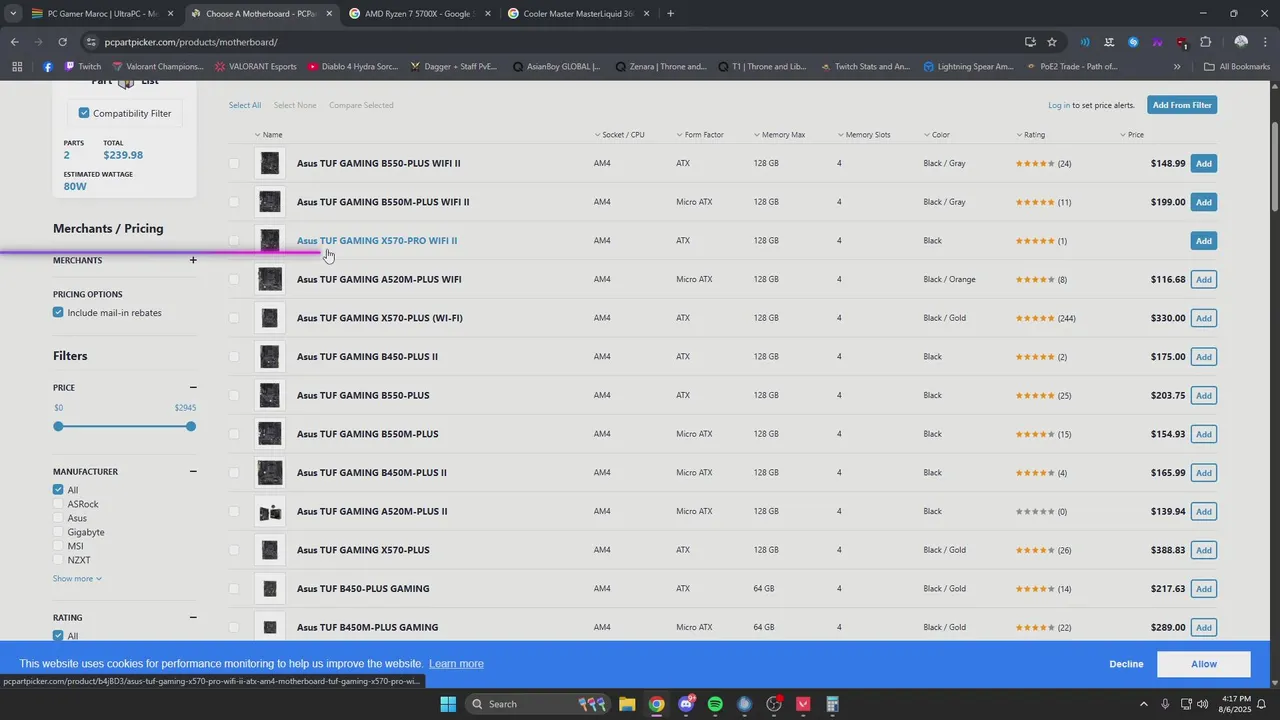
Task: Show hidden system tray icons
Action: [1143, 704]
